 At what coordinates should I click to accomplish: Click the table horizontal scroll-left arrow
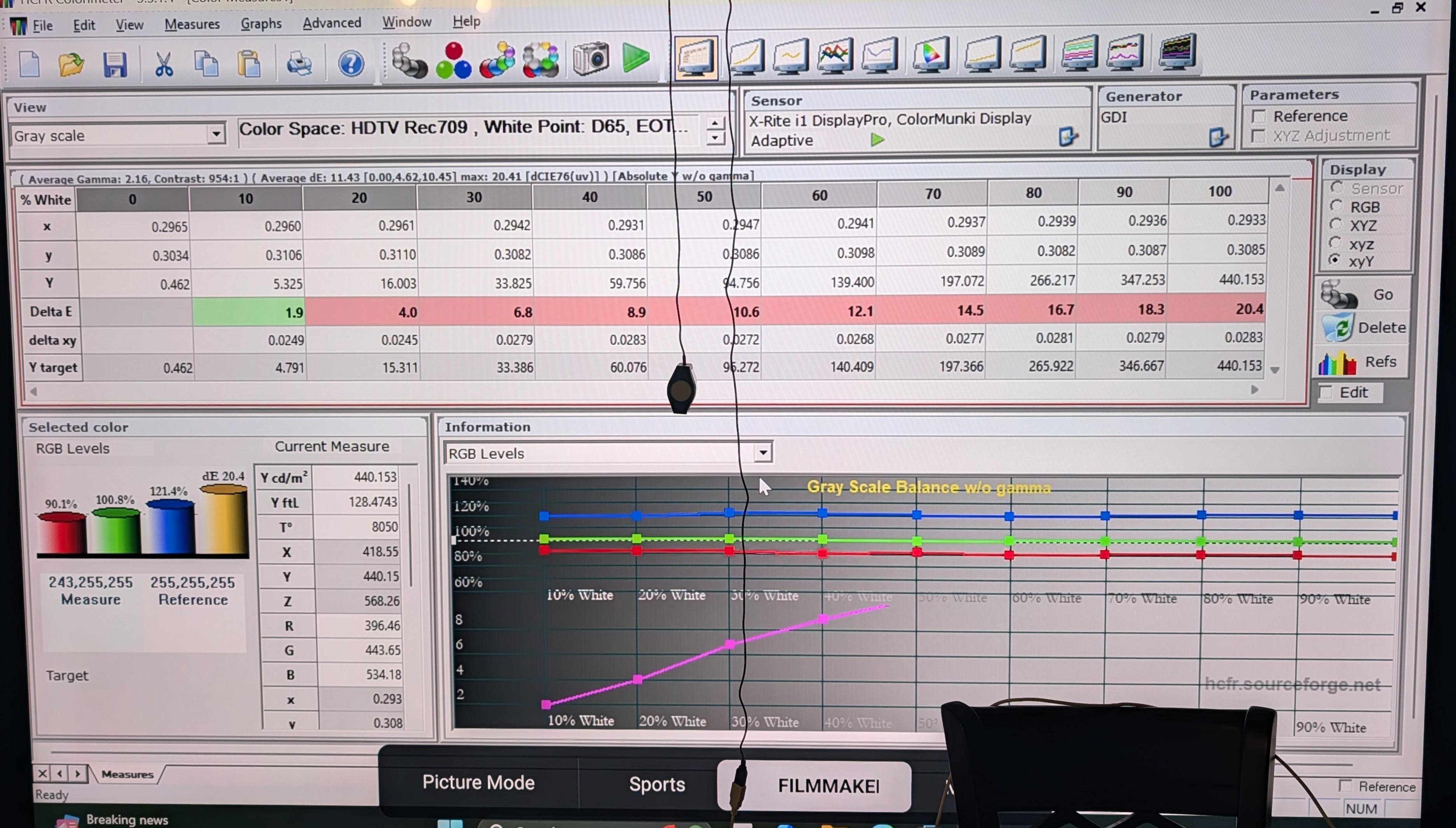click(x=33, y=391)
